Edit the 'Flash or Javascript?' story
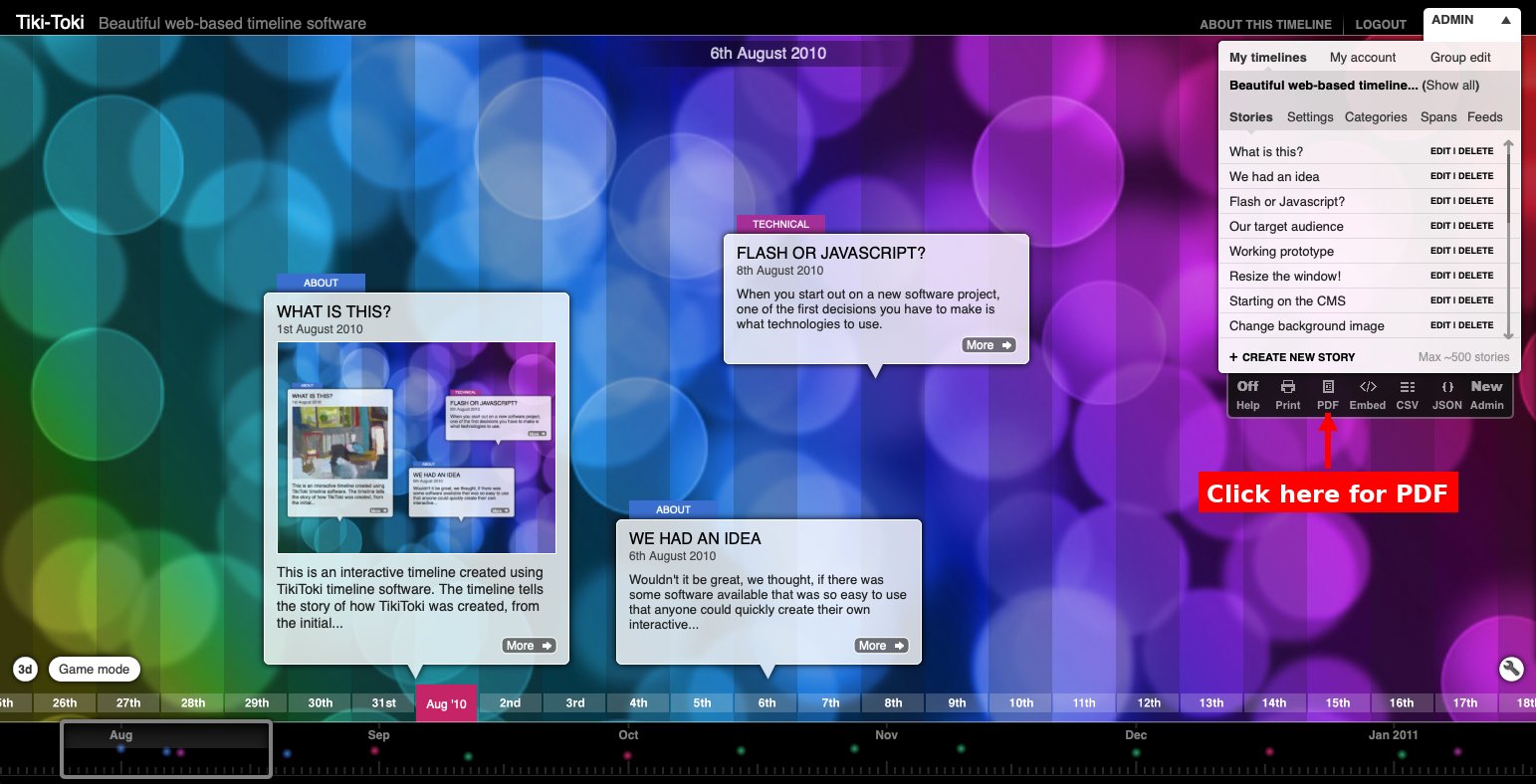 click(1440, 201)
